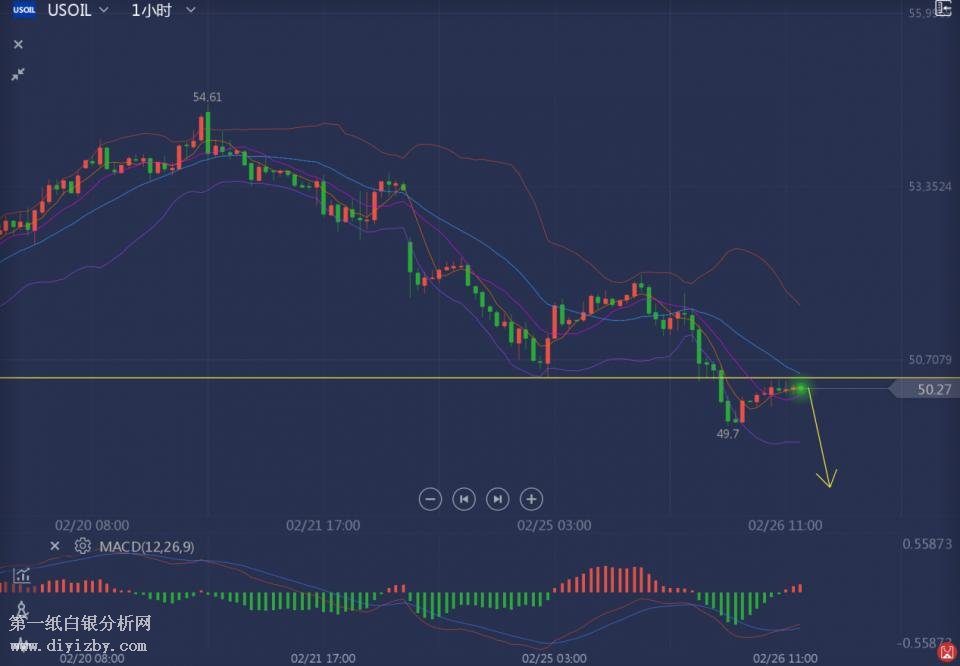The height and width of the screenshot is (666, 960).
Task: Click the MACD(12,26,9) indicator label
Action: (147, 547)
